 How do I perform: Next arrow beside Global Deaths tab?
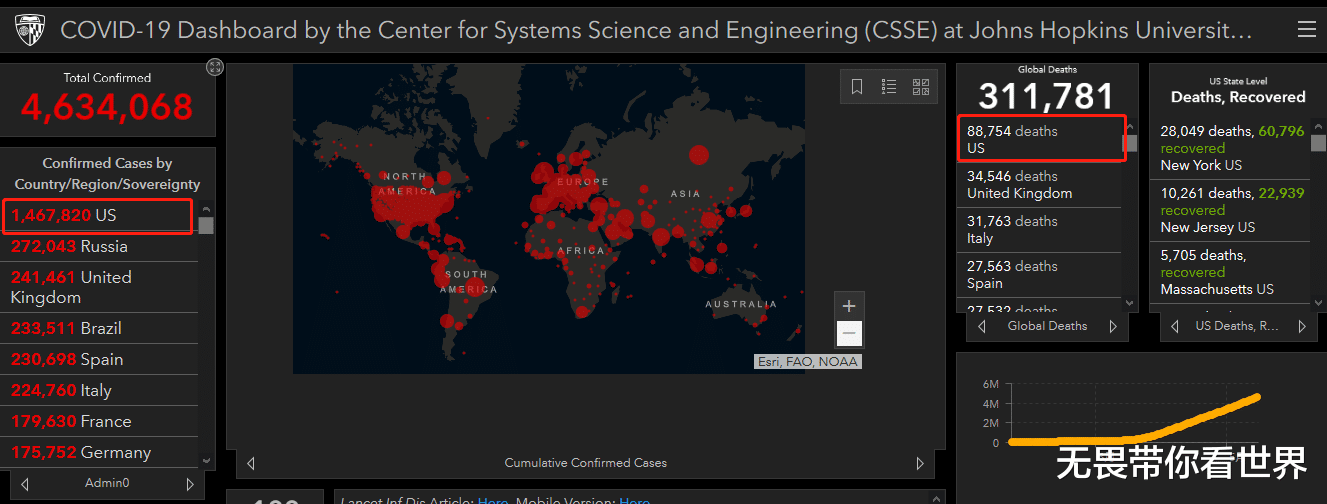(x=1113, y=326)
